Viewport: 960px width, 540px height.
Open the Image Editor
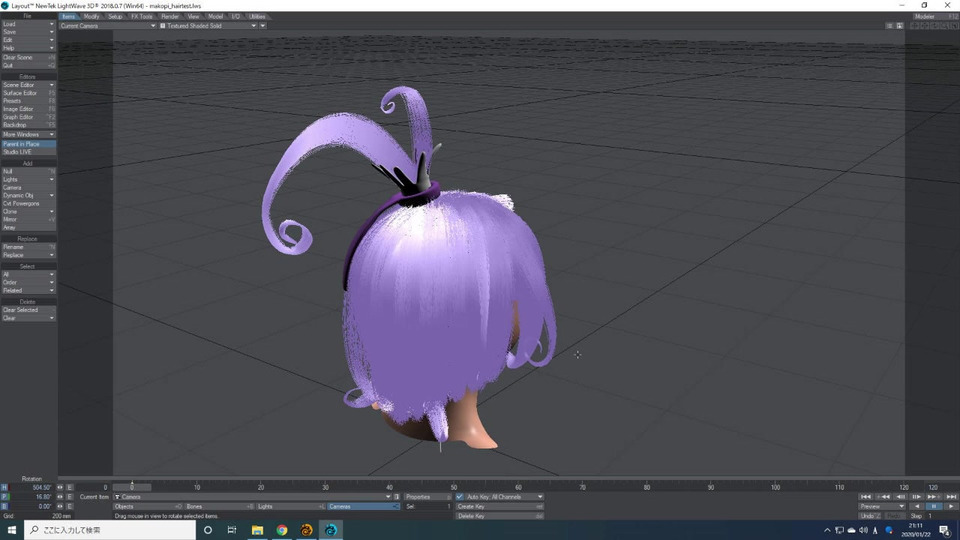[x=28, y=109]
